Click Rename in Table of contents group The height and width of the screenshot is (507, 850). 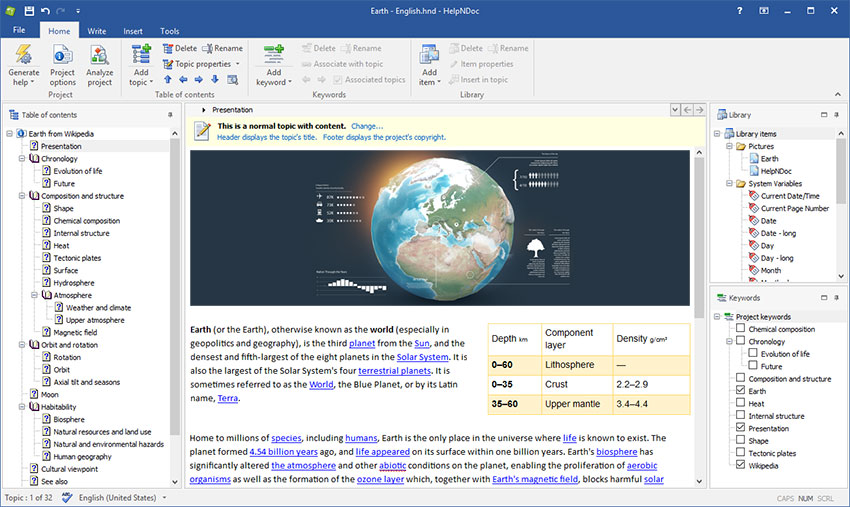click(222, 48)
